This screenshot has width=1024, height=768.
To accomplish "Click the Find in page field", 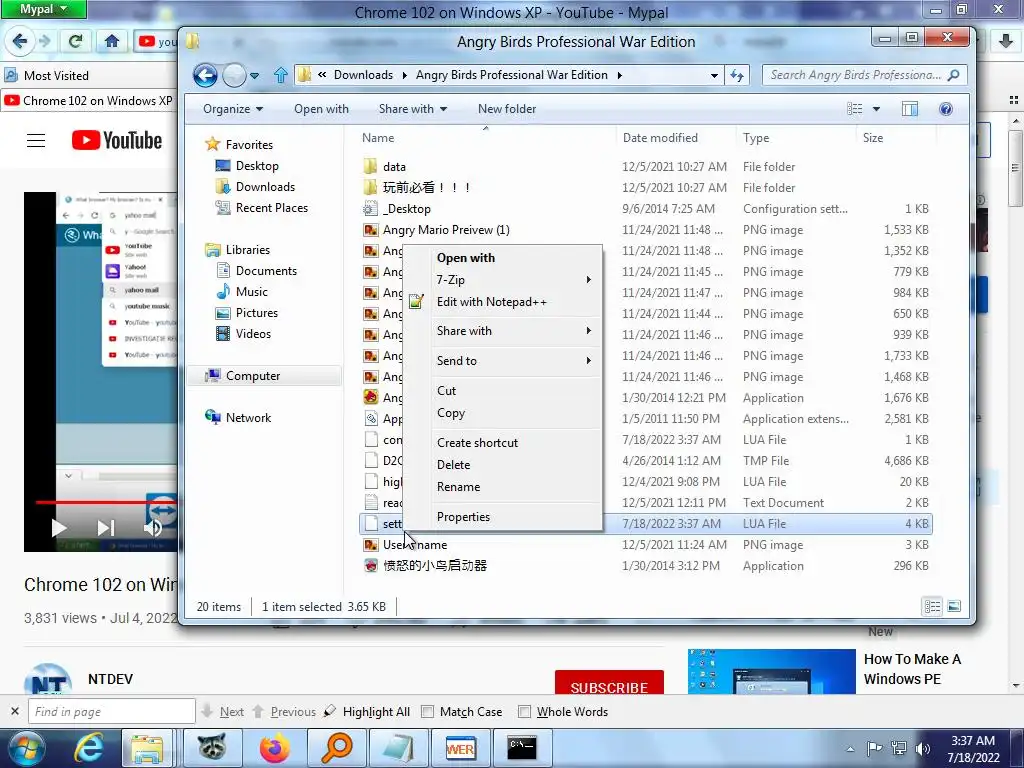I will click(112, 712).
